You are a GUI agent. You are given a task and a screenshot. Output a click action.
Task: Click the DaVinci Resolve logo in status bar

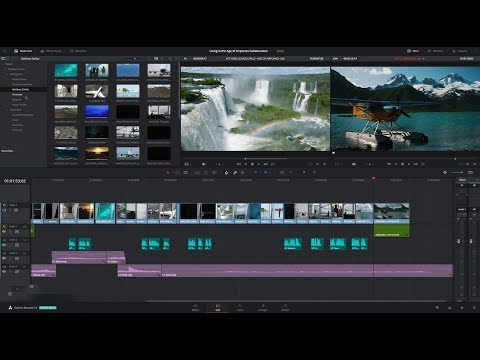click(10, 308)
